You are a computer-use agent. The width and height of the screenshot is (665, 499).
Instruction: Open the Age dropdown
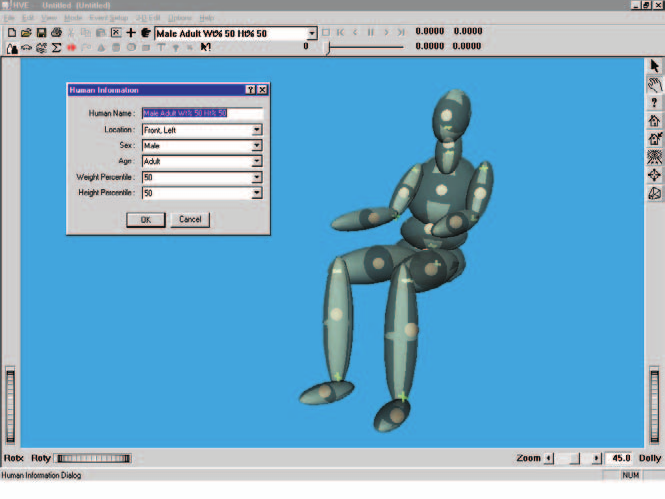[257, 161]
